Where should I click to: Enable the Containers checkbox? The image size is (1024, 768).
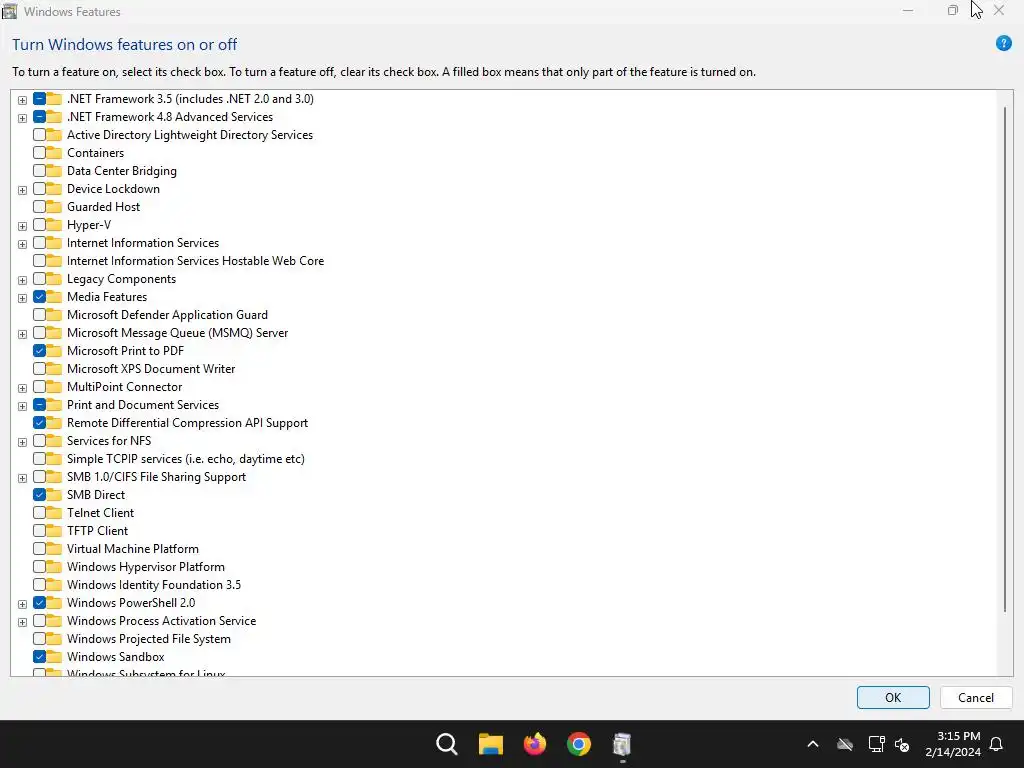(39, 153)
